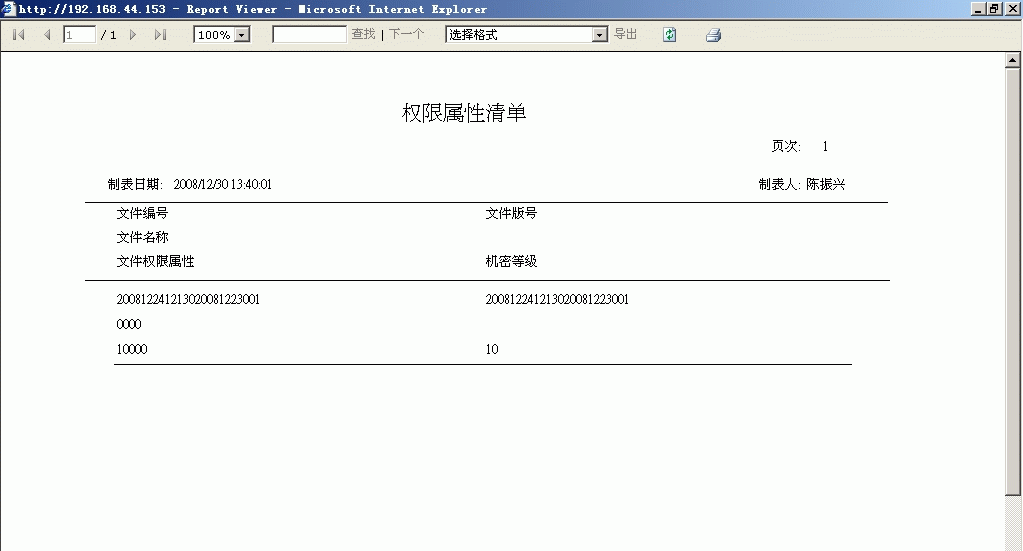Click the vertical scrollbar track
This screenshot has height=551, width=1023.
1012,300
